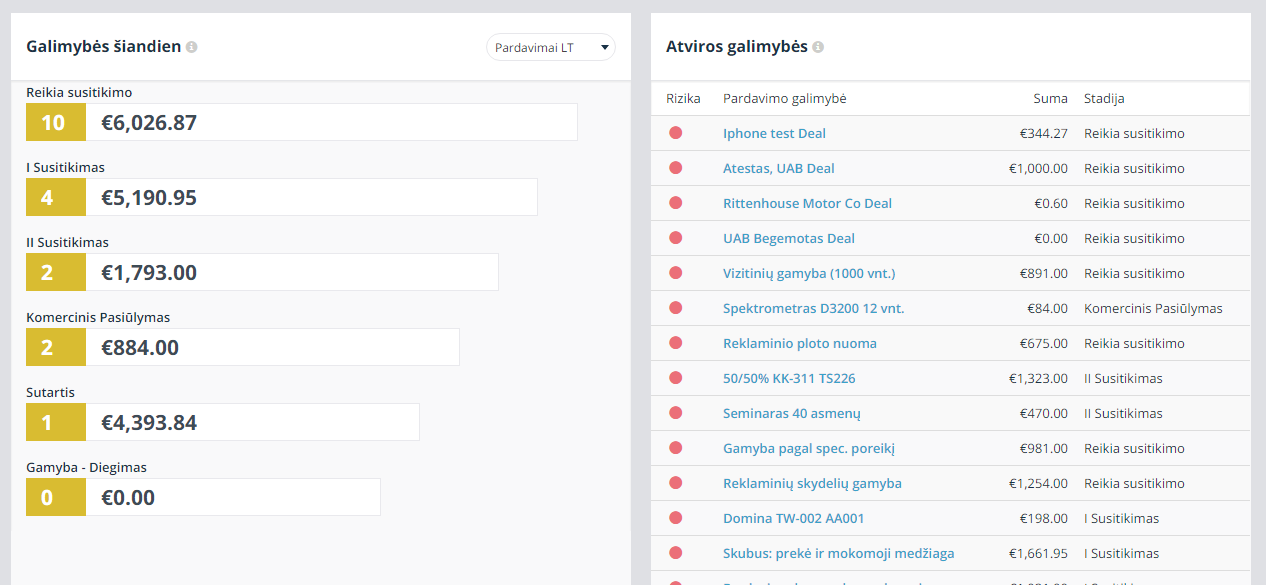Click the red risk dot for Iphone test Deal

[x=675, y=133]
